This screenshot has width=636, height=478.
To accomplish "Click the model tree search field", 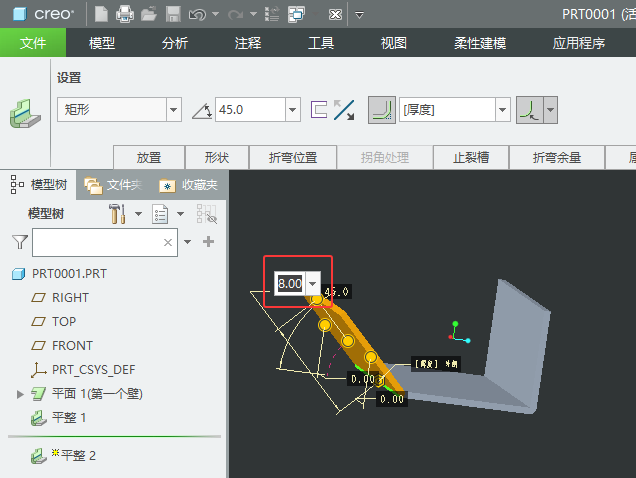I will tap(105, 242).
